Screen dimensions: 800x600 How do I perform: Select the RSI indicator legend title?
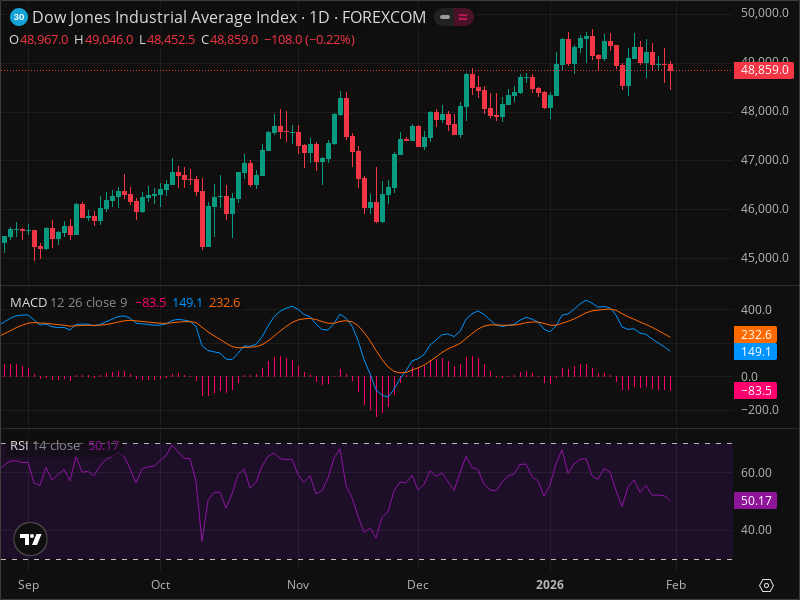pyautogui.click(x=19, y=445)
